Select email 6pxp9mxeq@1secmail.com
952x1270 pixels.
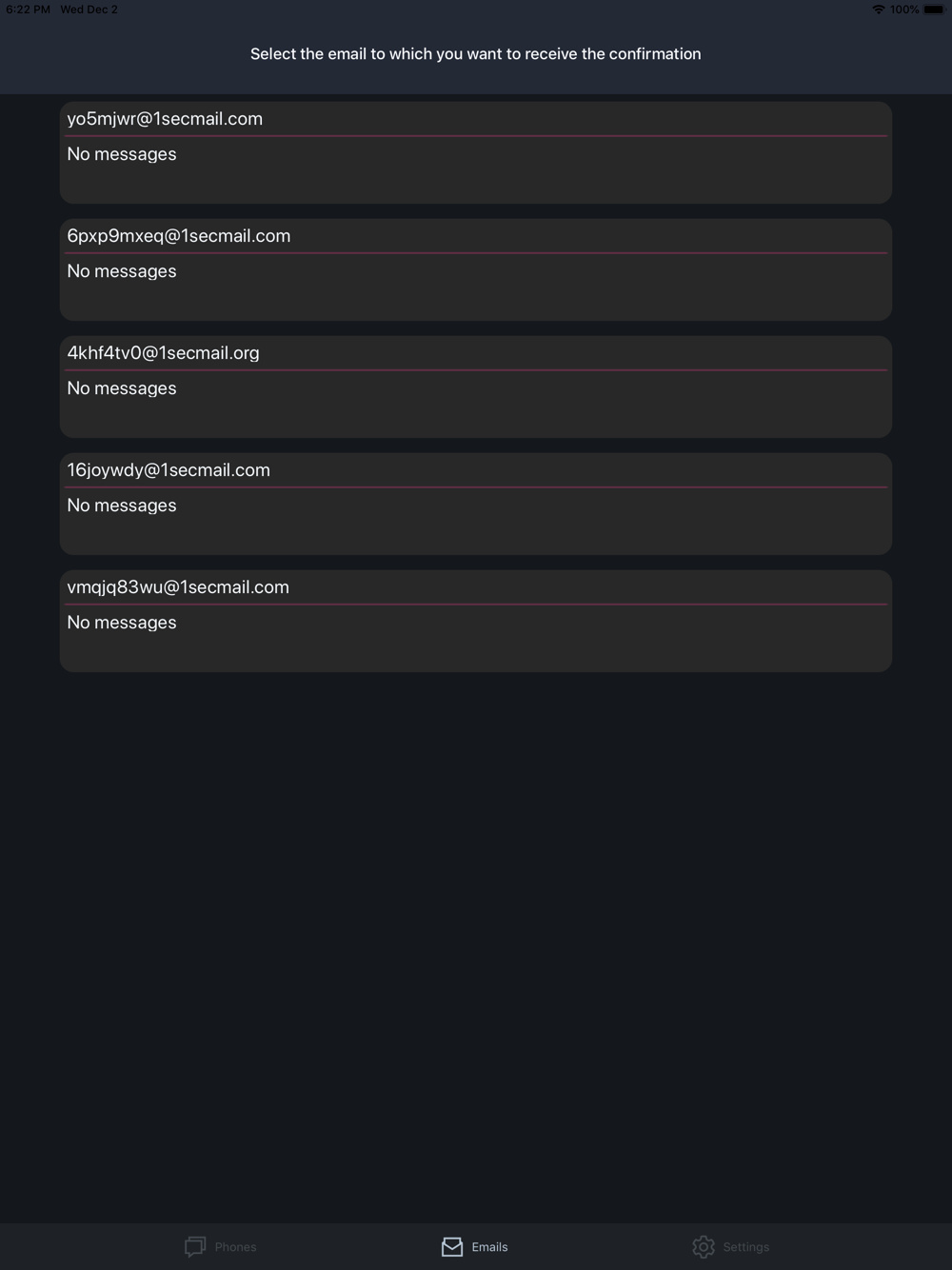click(x=179, y=236)
